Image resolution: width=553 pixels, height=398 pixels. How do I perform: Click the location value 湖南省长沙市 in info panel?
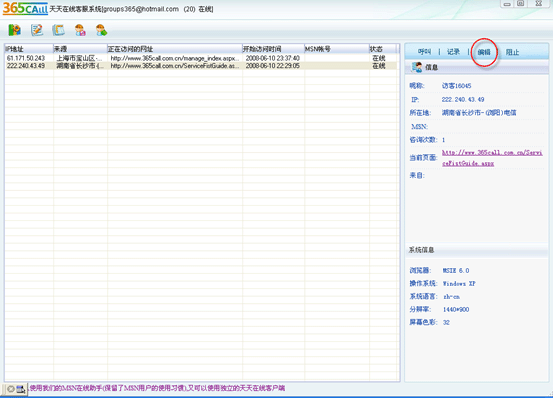point(479,113)
